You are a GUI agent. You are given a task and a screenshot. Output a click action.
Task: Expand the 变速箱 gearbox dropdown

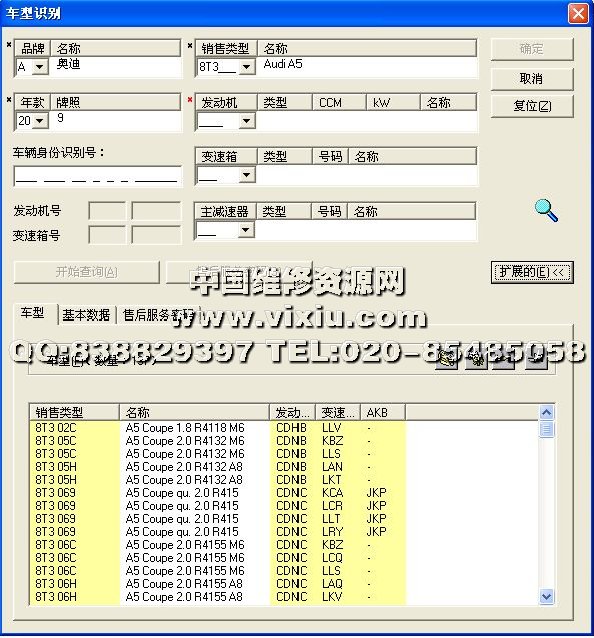[247, 175]
